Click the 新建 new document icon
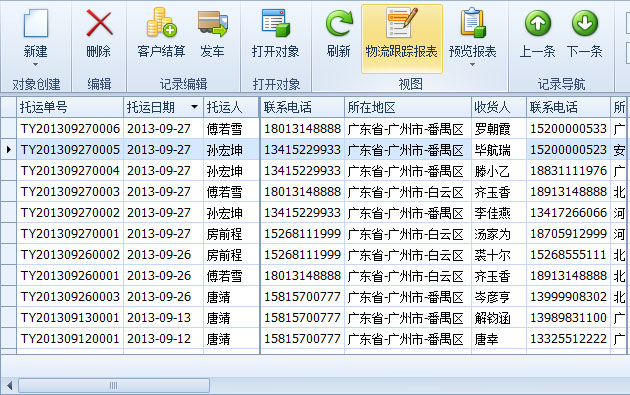The width and height of the screenshot is (630, 395). (x=36, y=23)
